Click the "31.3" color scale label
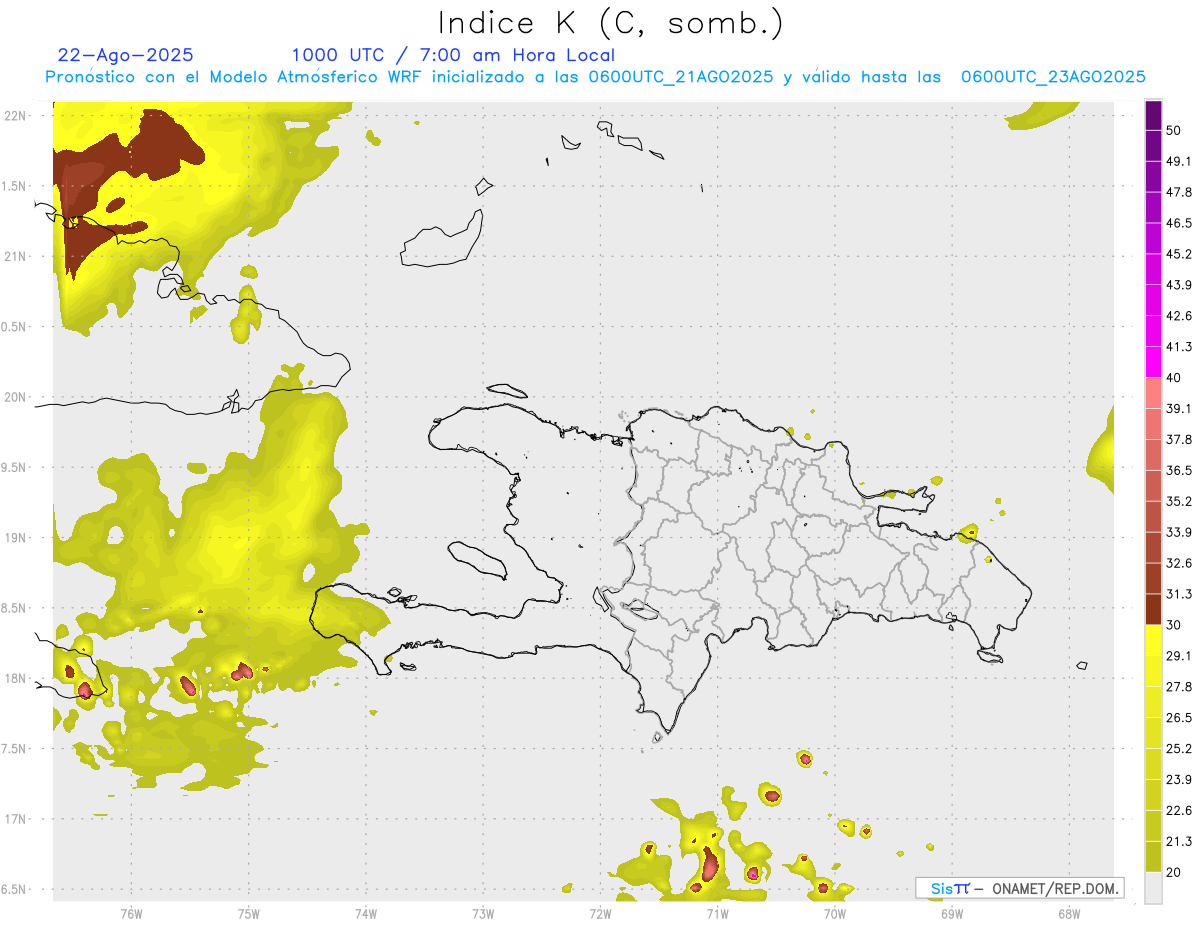This screenshot has height=927, width=1200. point(1179,594)
